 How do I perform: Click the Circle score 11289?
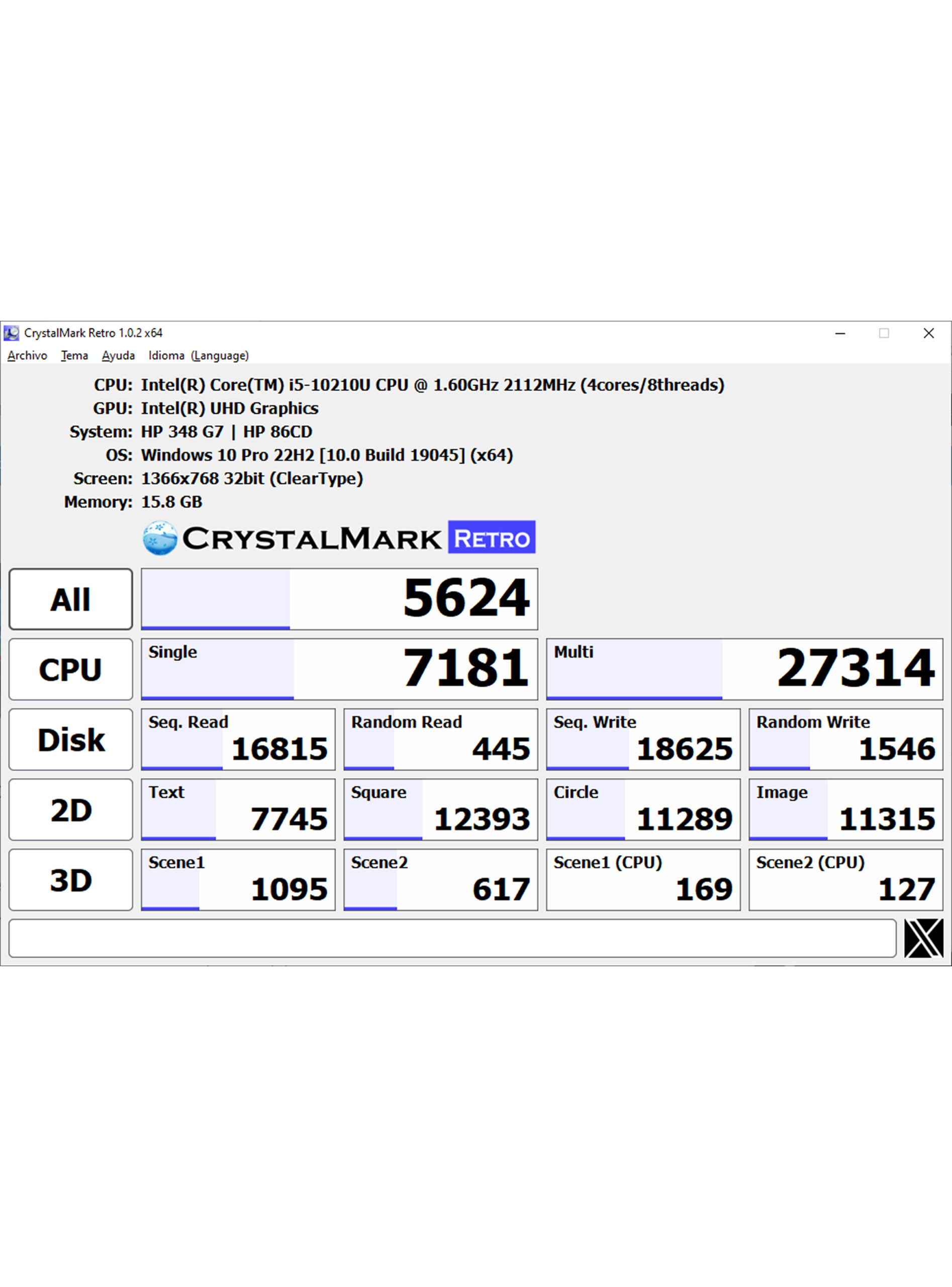[x=643, y=810]
